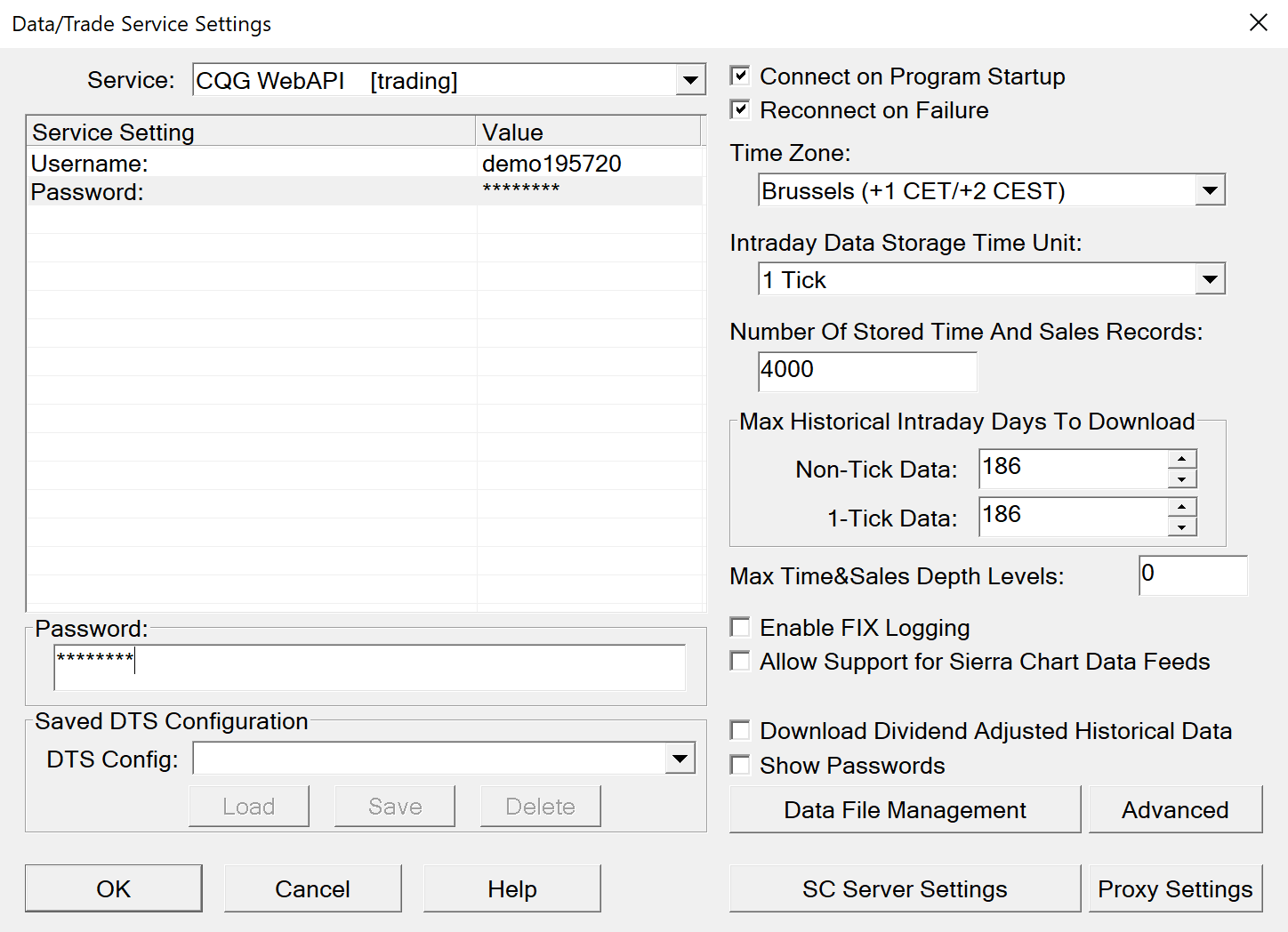Open Proxy Settings
Screen dimensions: 1288x932
[1175, 888]
